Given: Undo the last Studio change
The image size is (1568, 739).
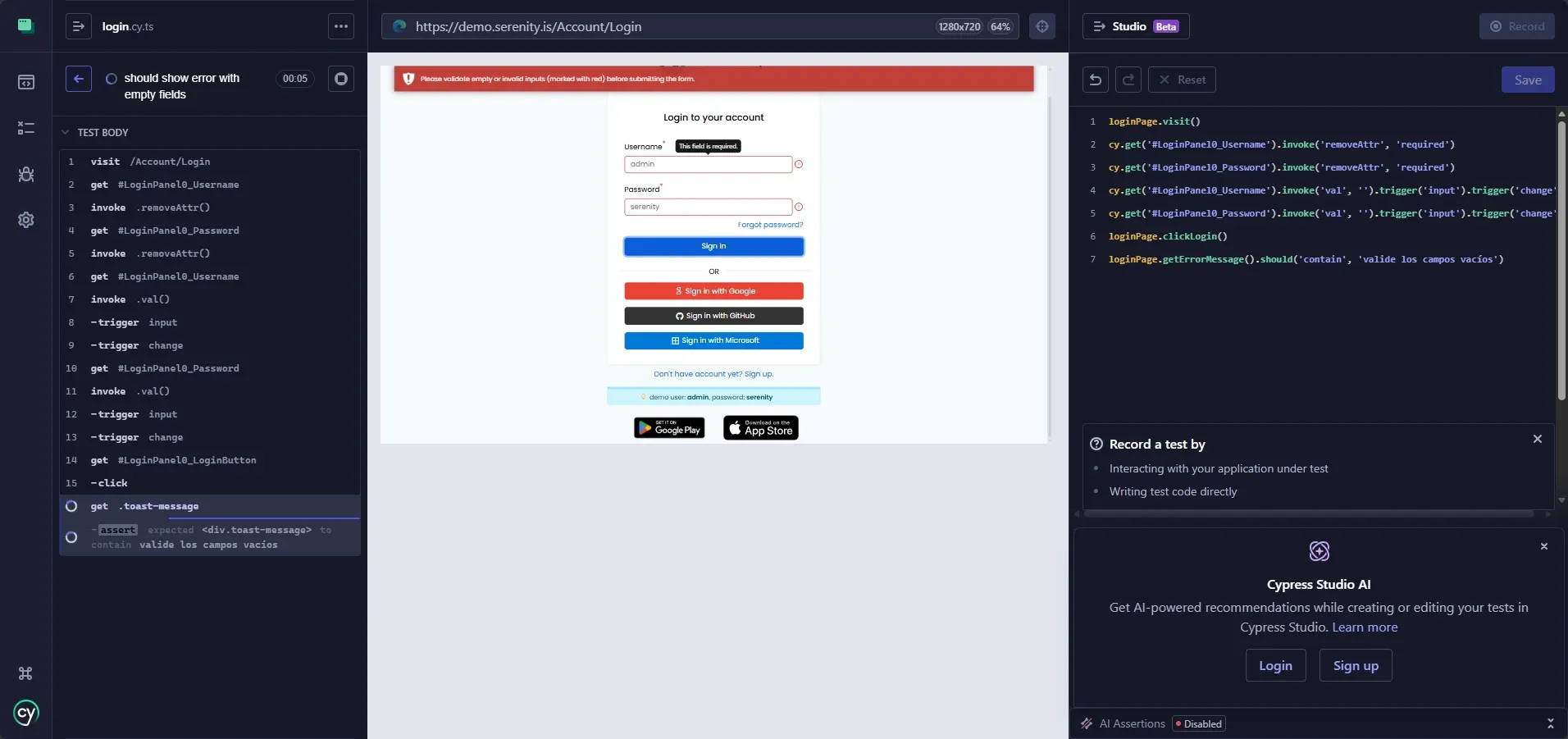Looking at the screenshot, I should pos(1096,80).
